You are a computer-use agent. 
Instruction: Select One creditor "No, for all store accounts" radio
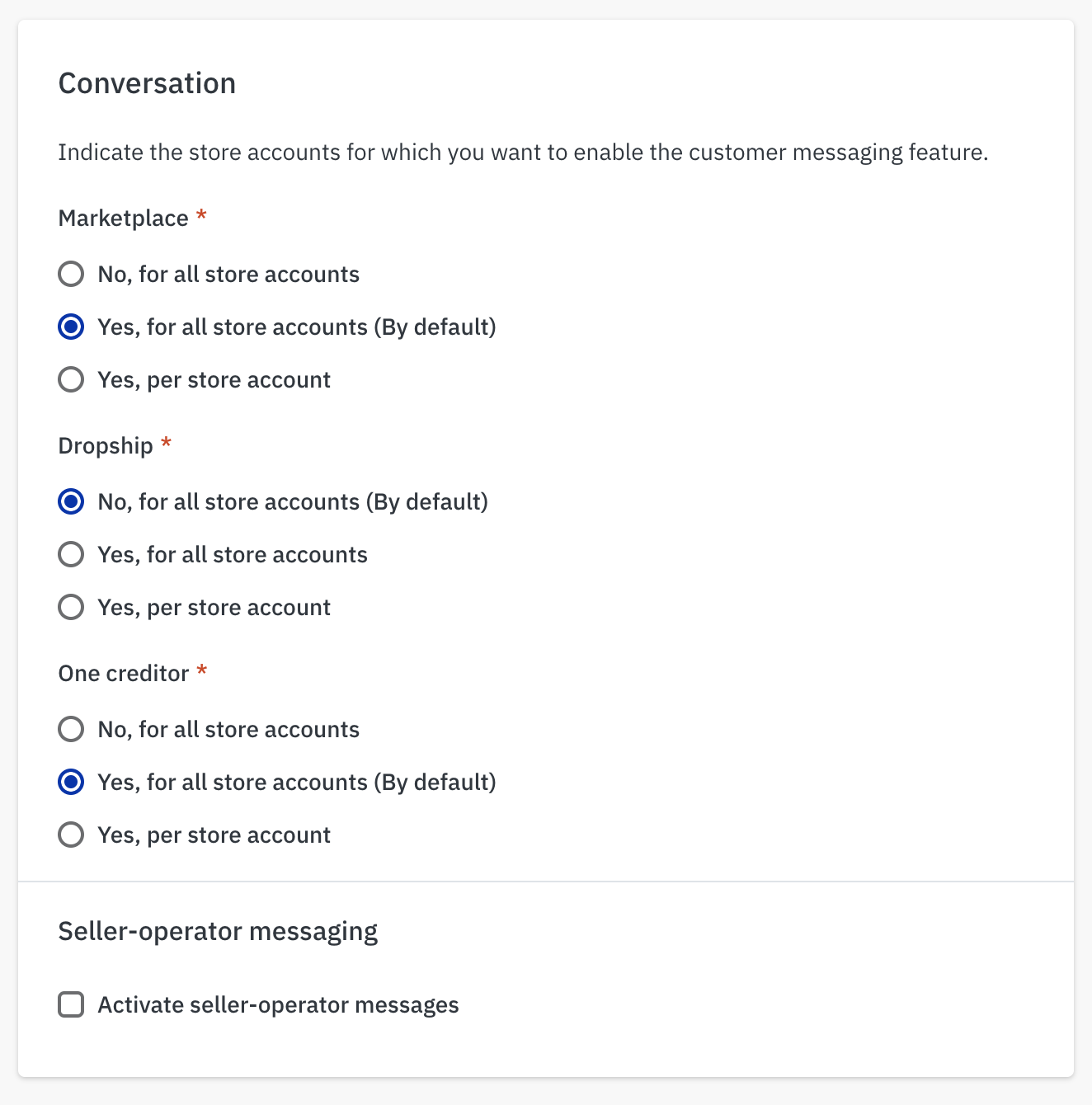click(71, 729)
